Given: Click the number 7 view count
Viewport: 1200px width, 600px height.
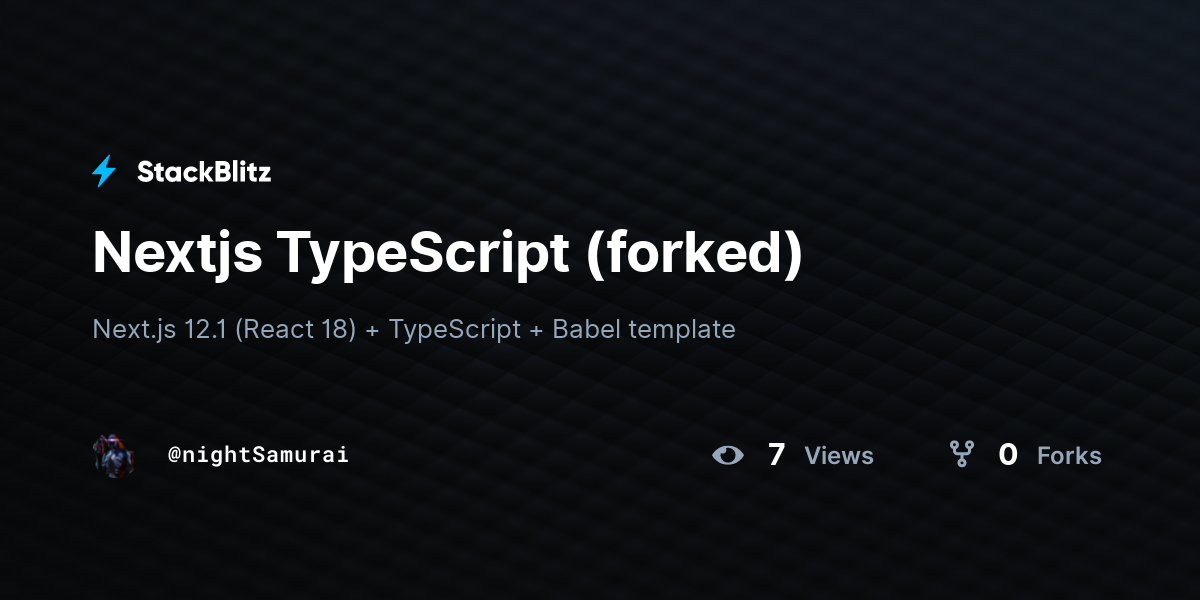Looking at the screenshot, I should pyautogui.click(x=776, y=455).
